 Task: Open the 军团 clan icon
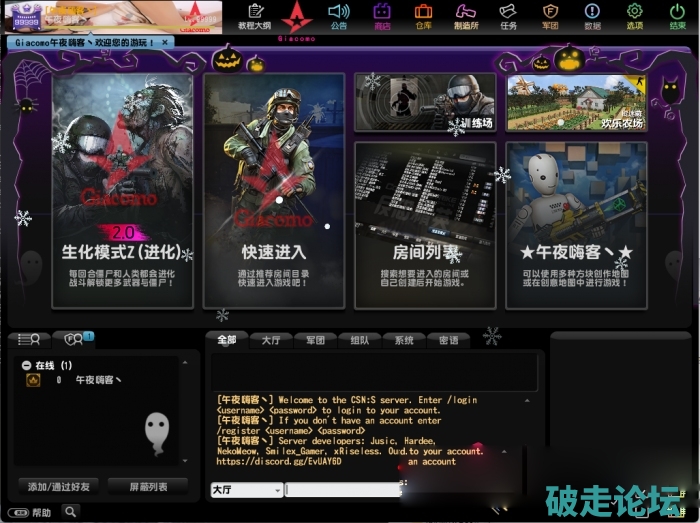tap(550, 15)
